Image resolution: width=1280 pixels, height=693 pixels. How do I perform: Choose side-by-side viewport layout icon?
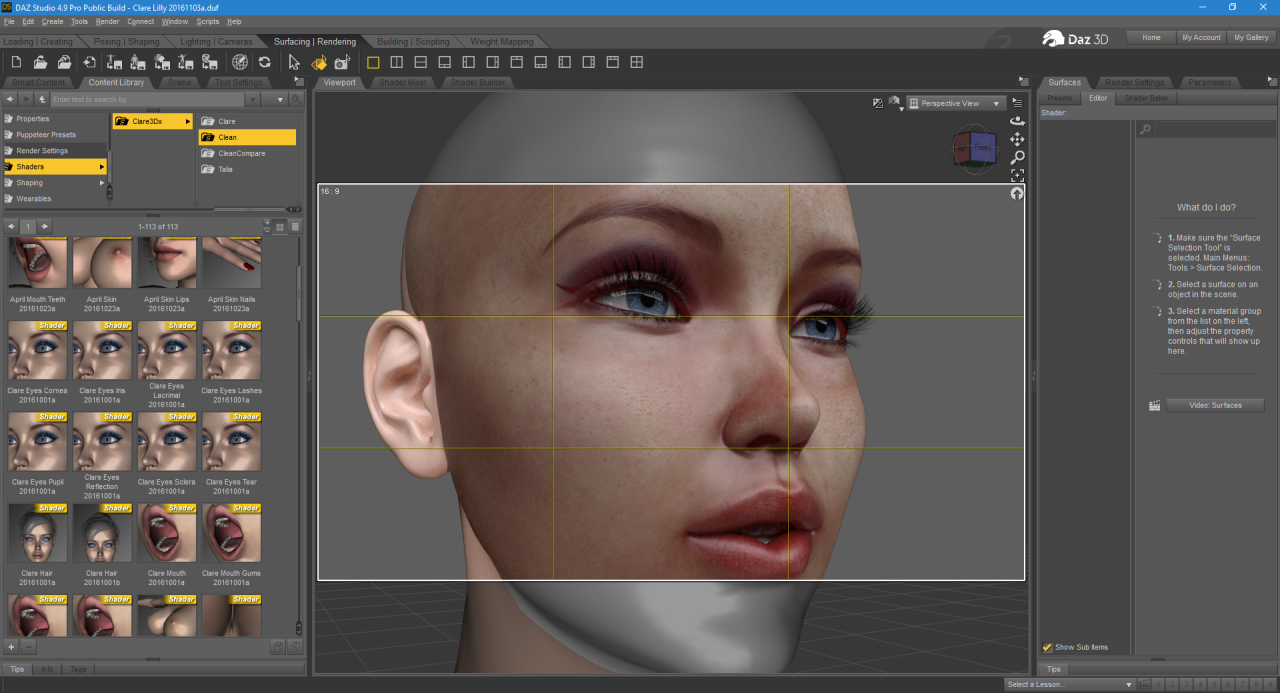pyautogui.click(x=396, y=62)
